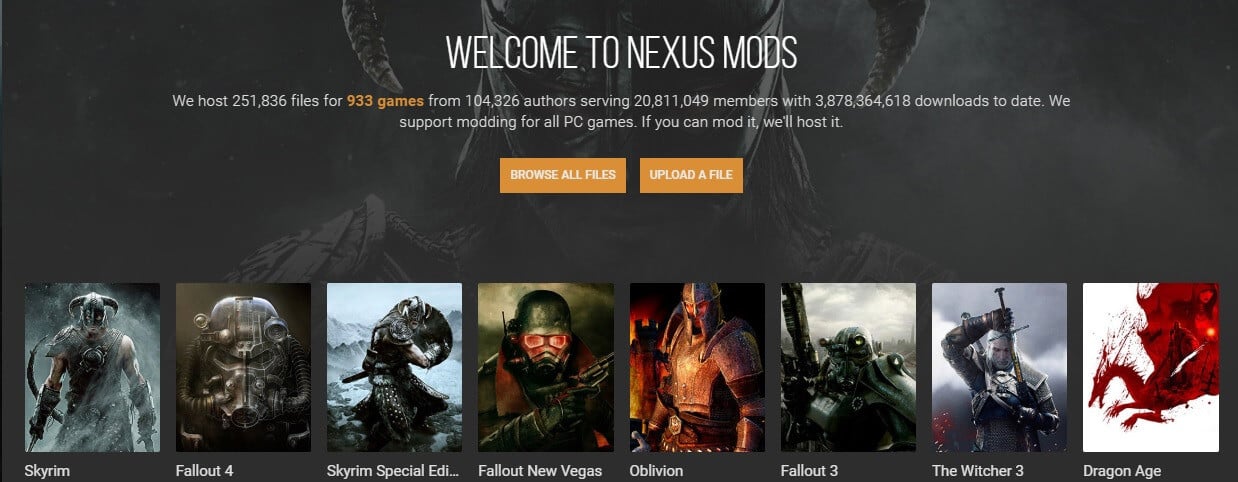Select the Skyrim Special Edition cover image

click(394, 367)
